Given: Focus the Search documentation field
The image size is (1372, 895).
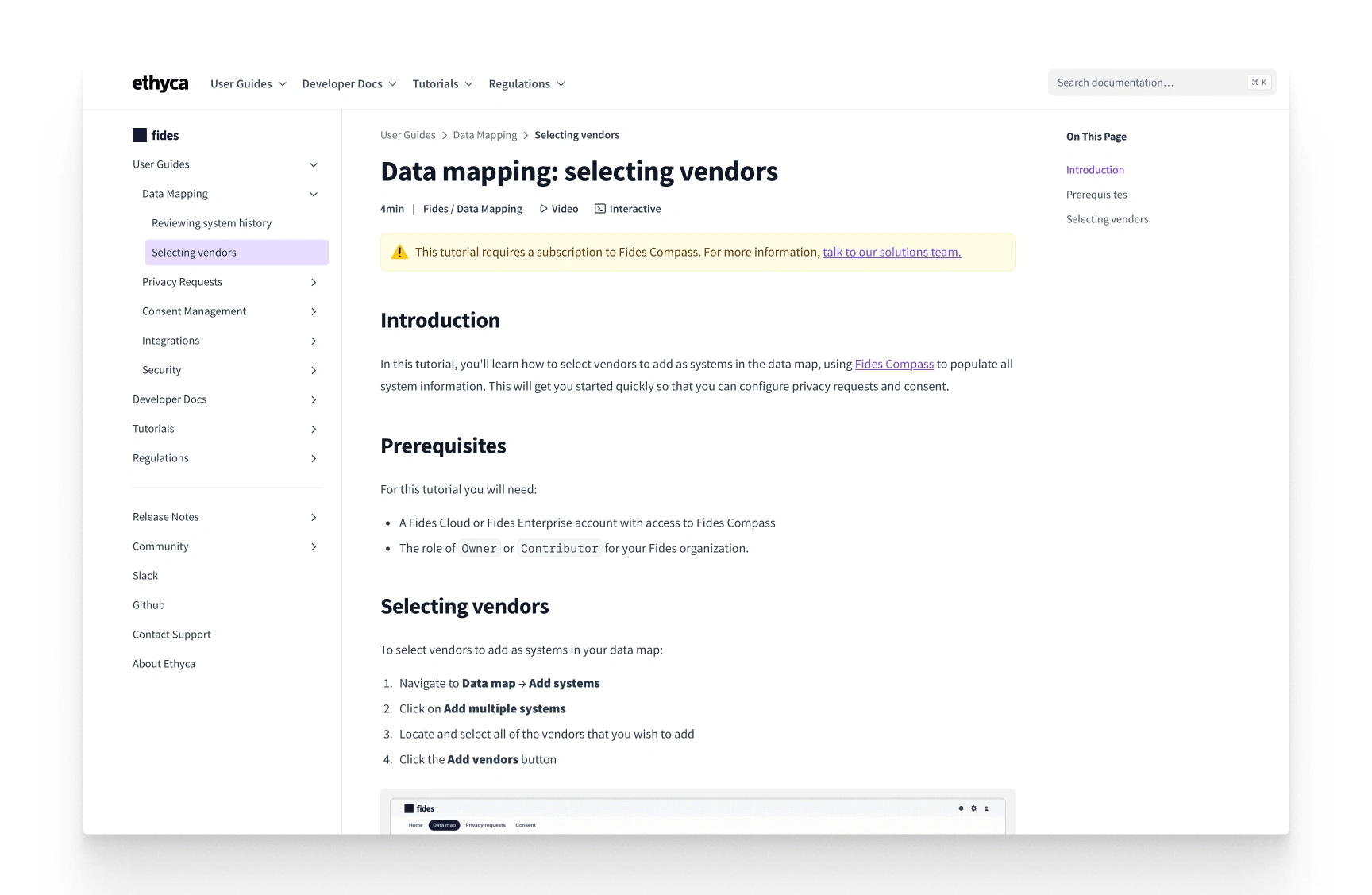Looking at the screenshot, I should (1162, 83).
